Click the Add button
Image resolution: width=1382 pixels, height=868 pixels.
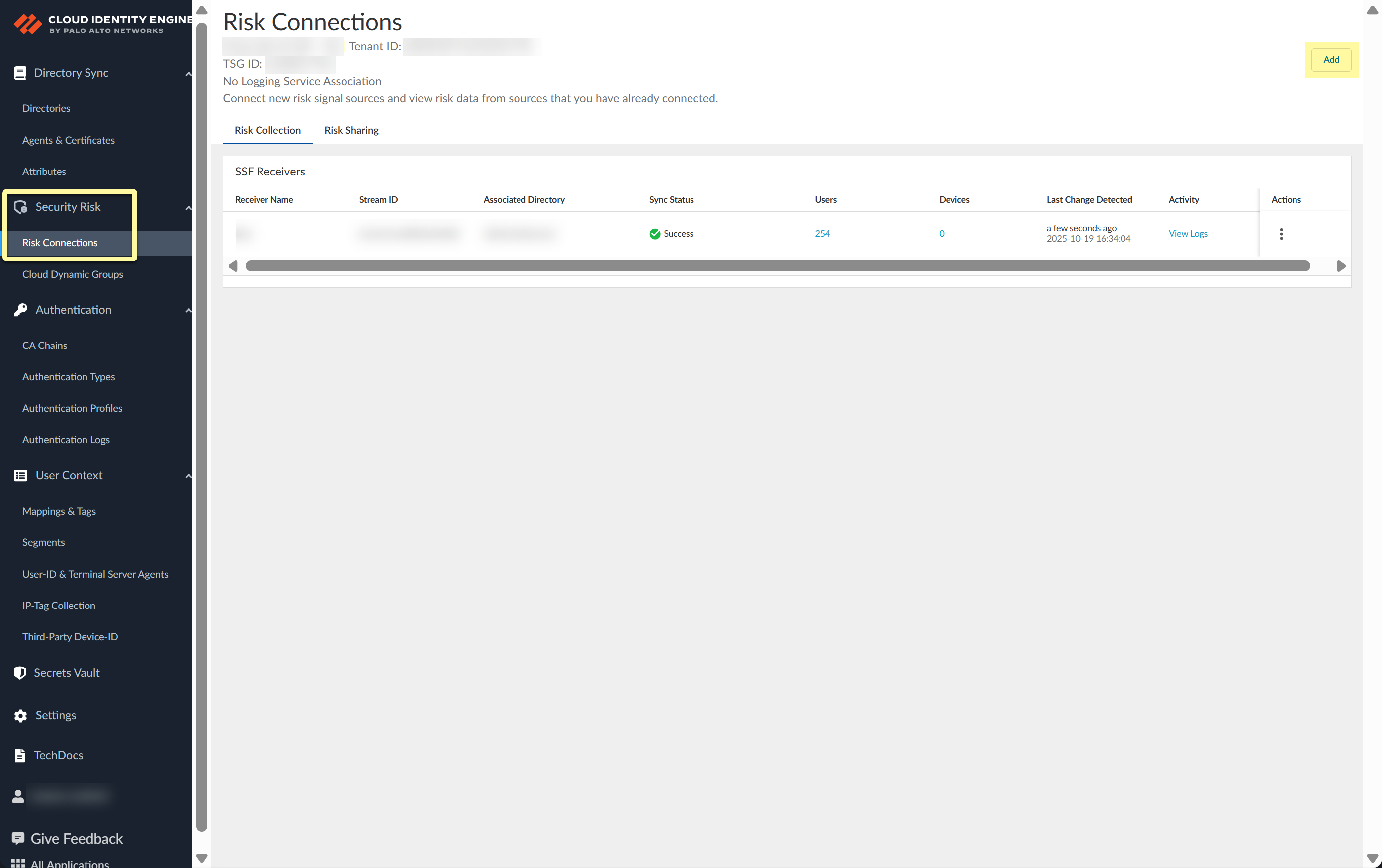coord(1331,60)
